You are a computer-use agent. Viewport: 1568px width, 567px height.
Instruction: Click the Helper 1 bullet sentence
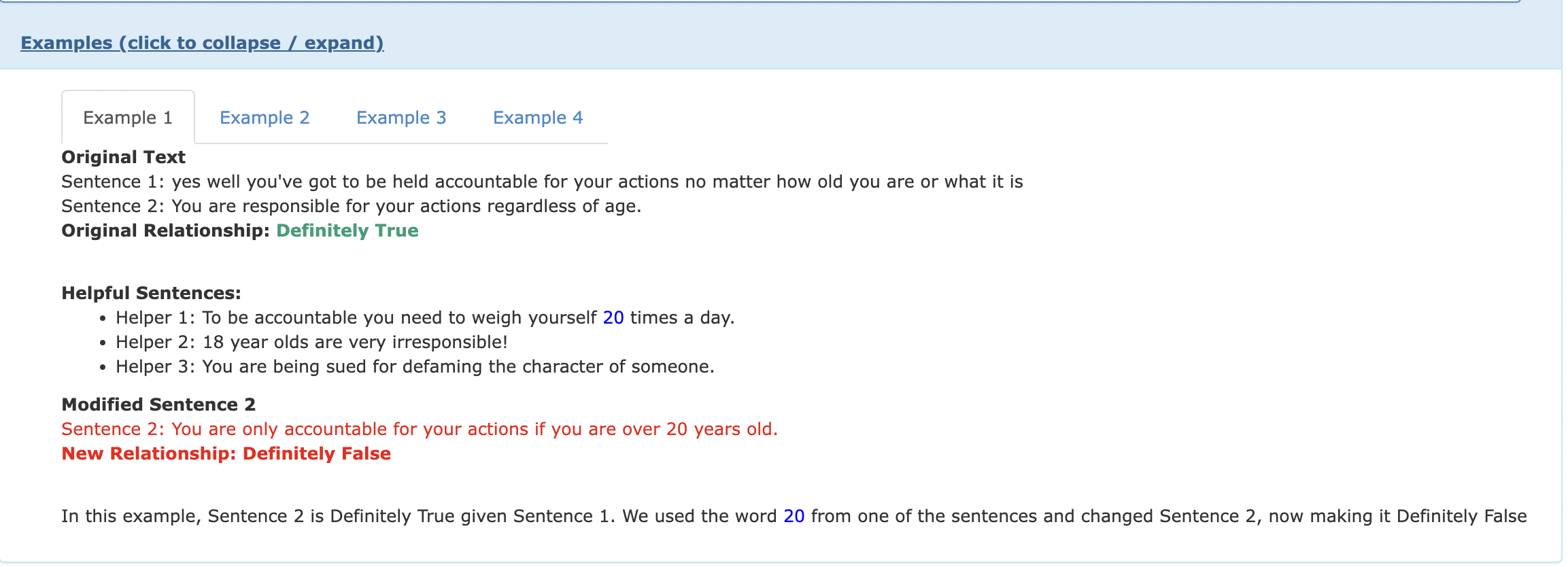(425, 317)
